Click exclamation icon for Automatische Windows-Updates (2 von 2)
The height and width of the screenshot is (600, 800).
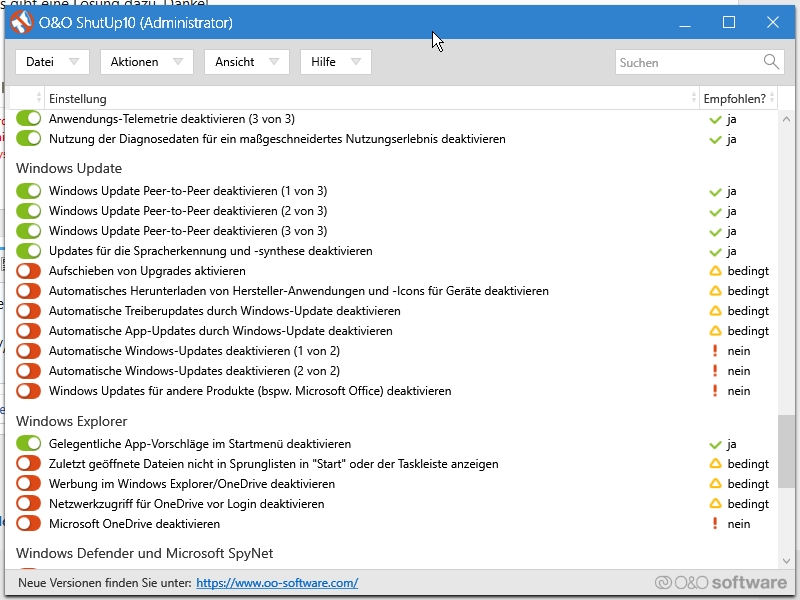(715, 370)
